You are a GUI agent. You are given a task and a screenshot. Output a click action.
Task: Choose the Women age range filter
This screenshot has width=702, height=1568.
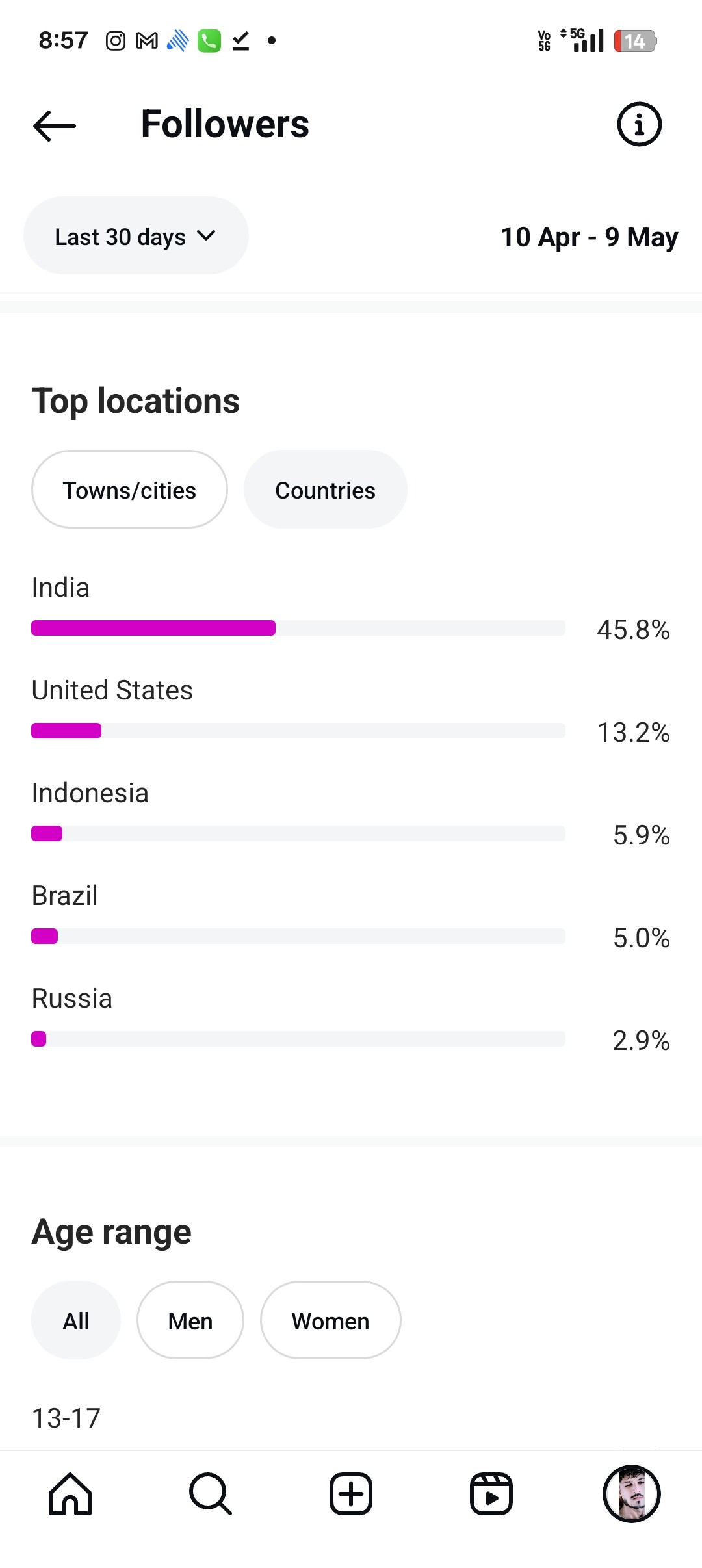[x=330, y=1320]
